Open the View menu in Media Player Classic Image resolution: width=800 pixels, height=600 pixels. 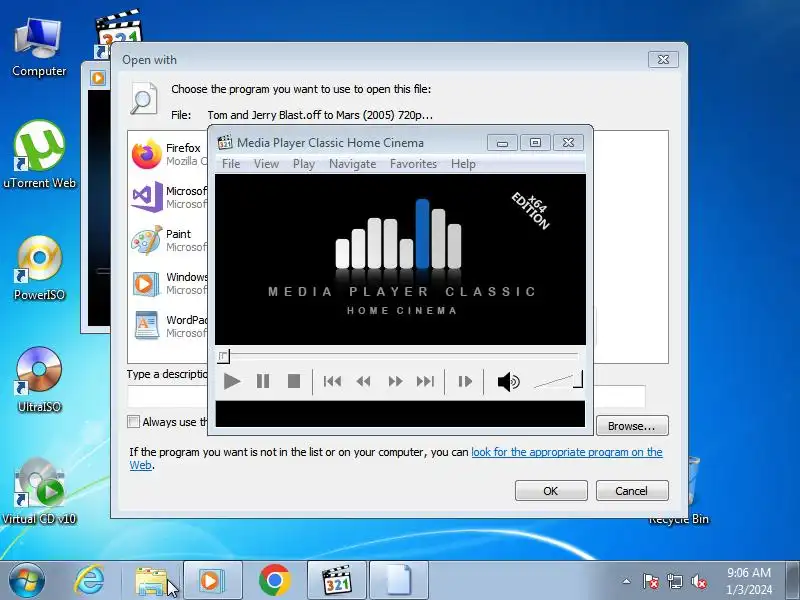point(266,164)
